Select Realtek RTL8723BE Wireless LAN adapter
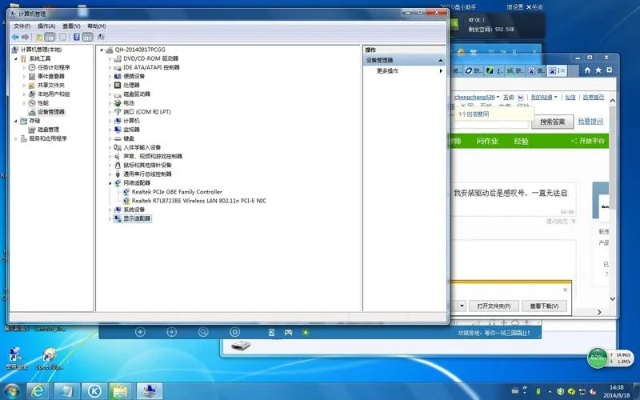640x400 pixels. pyautogui.click(x=188, y=199)
